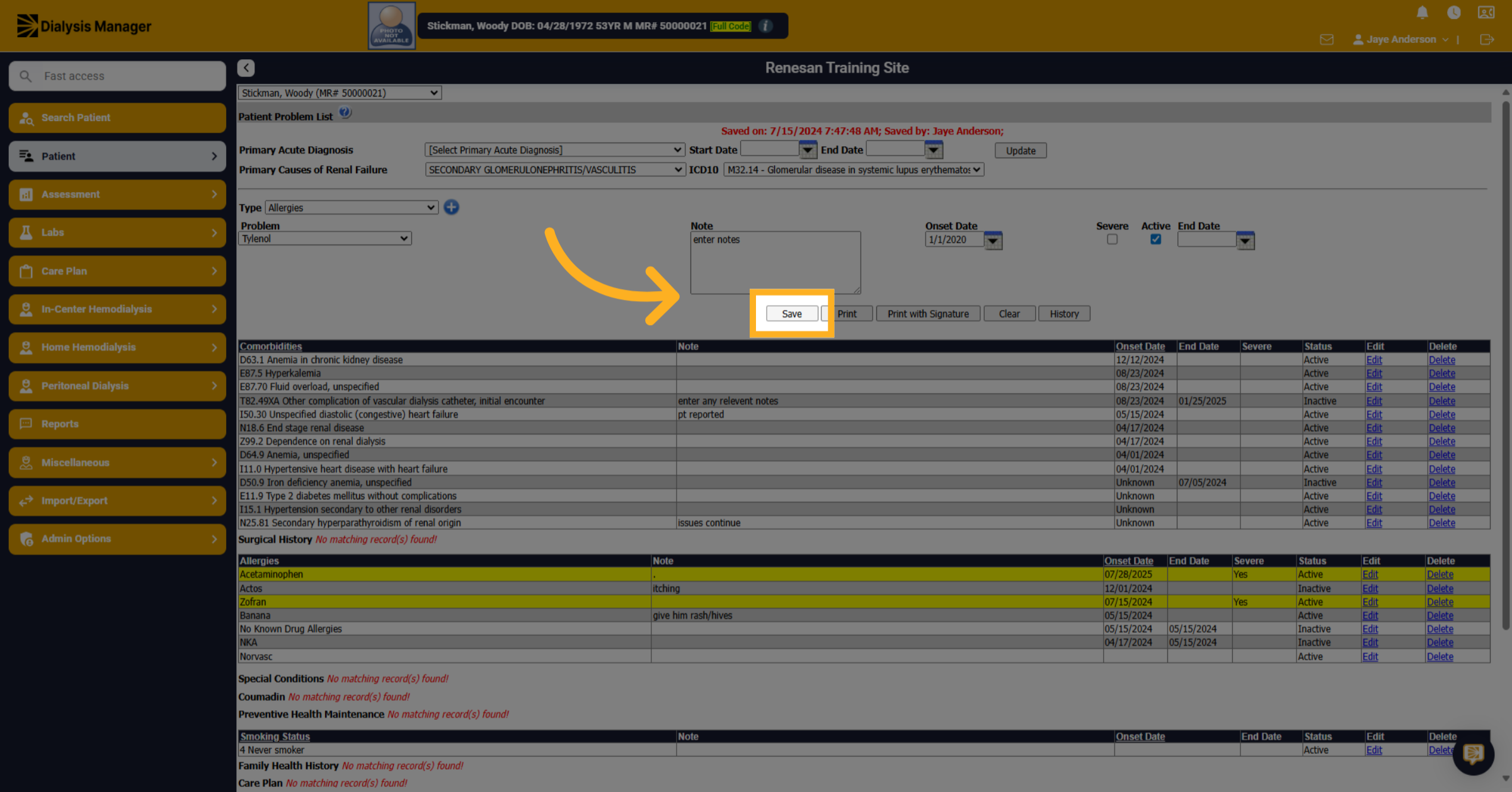Click the Clear button
1512x792 pixels.
point(1009,314)
